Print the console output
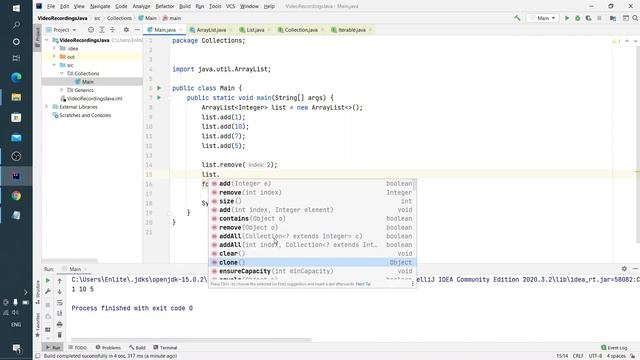The height and width of the screenshot is (360, 640). pos(60,324)
